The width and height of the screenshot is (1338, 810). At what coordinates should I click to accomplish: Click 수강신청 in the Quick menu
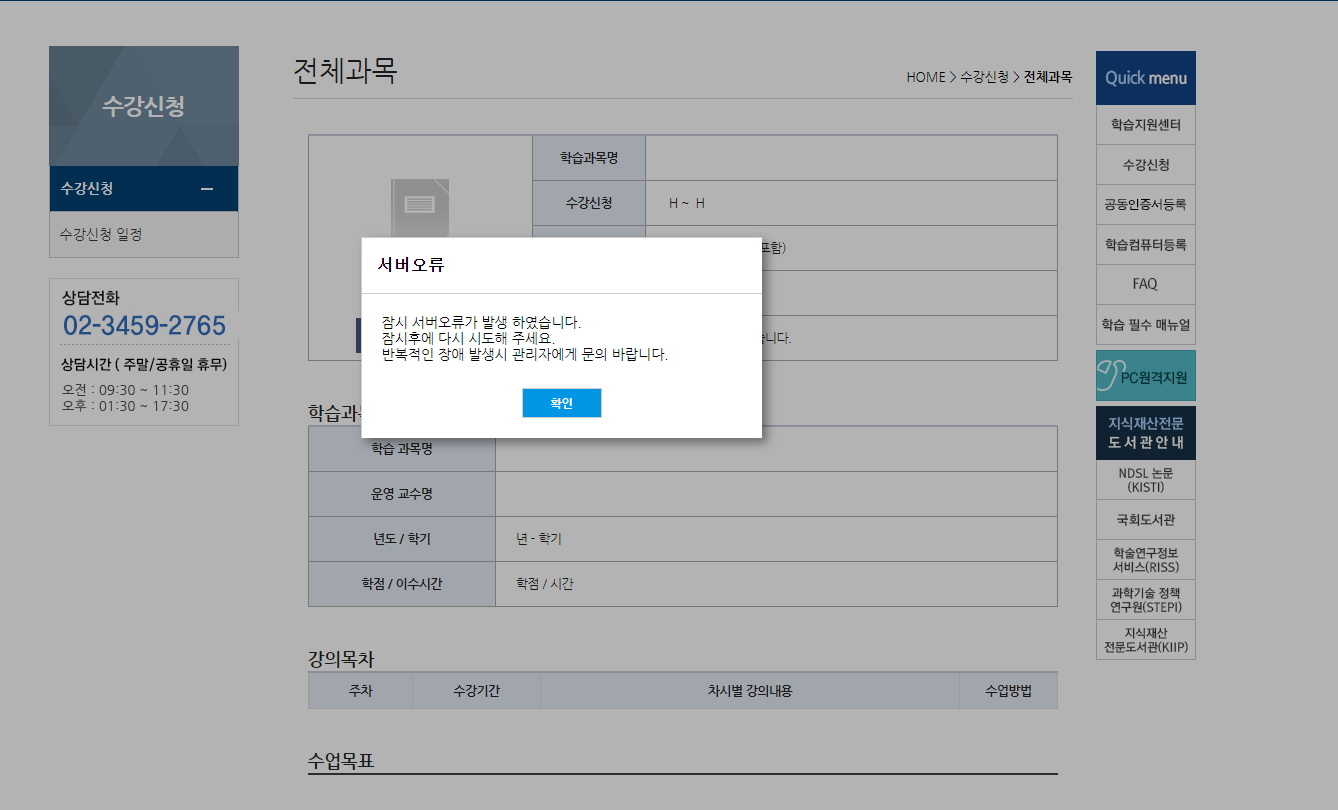1145,164
